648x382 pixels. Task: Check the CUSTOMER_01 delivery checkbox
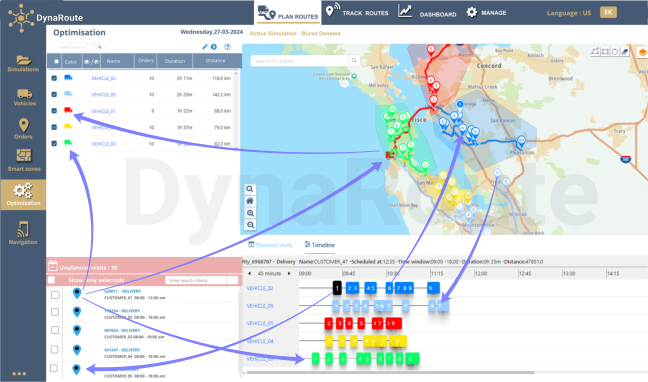click(55, 295)
